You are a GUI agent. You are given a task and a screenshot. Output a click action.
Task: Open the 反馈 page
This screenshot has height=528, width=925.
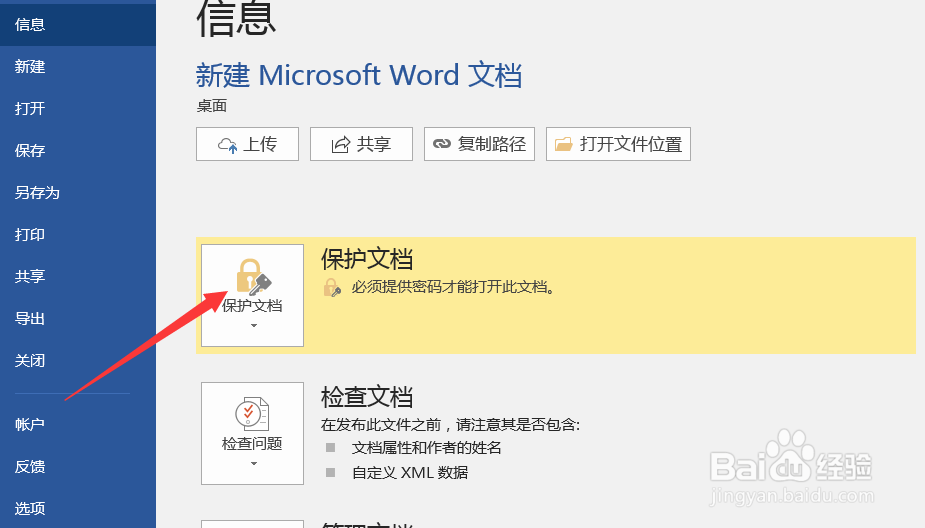click(78, 467)
